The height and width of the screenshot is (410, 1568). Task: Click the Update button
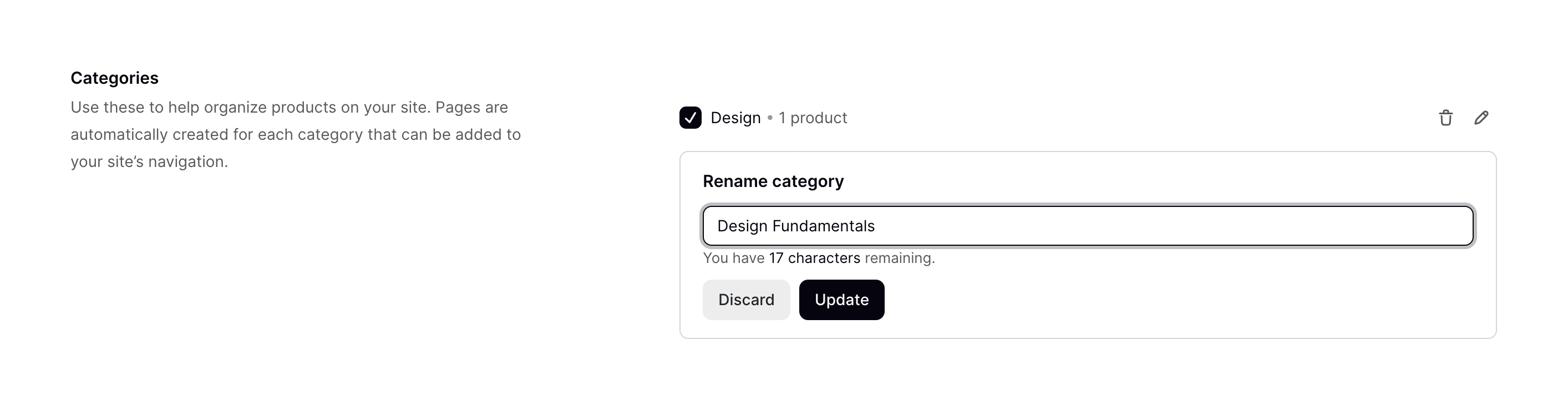[841, 299]
